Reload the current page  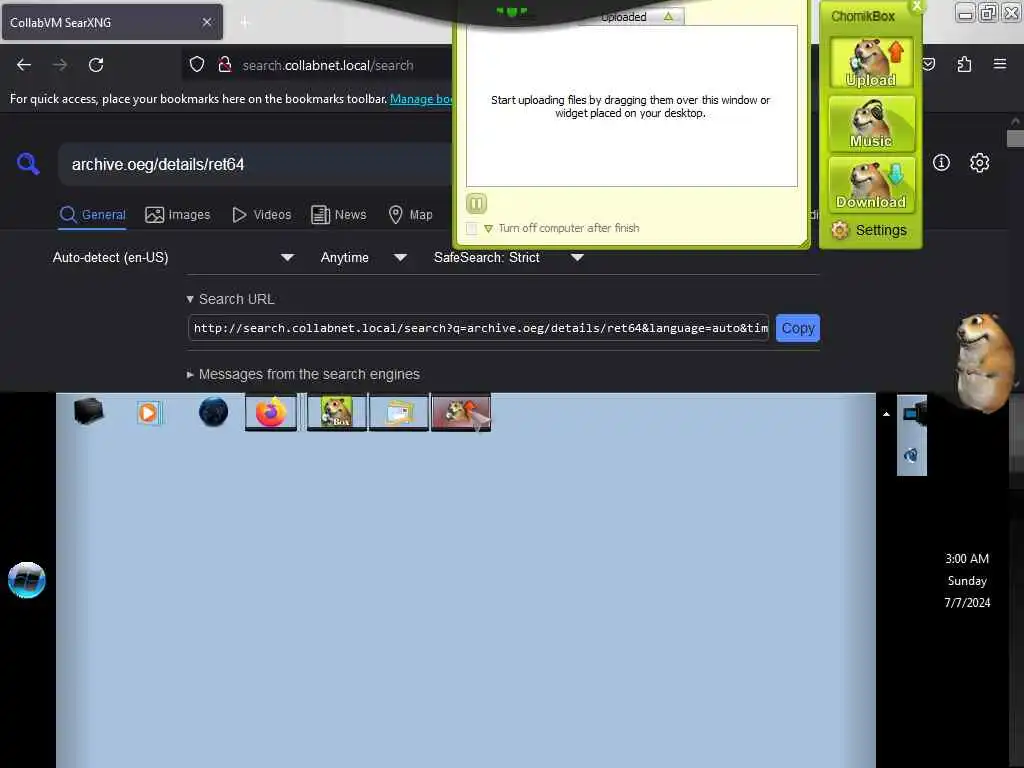96,65
